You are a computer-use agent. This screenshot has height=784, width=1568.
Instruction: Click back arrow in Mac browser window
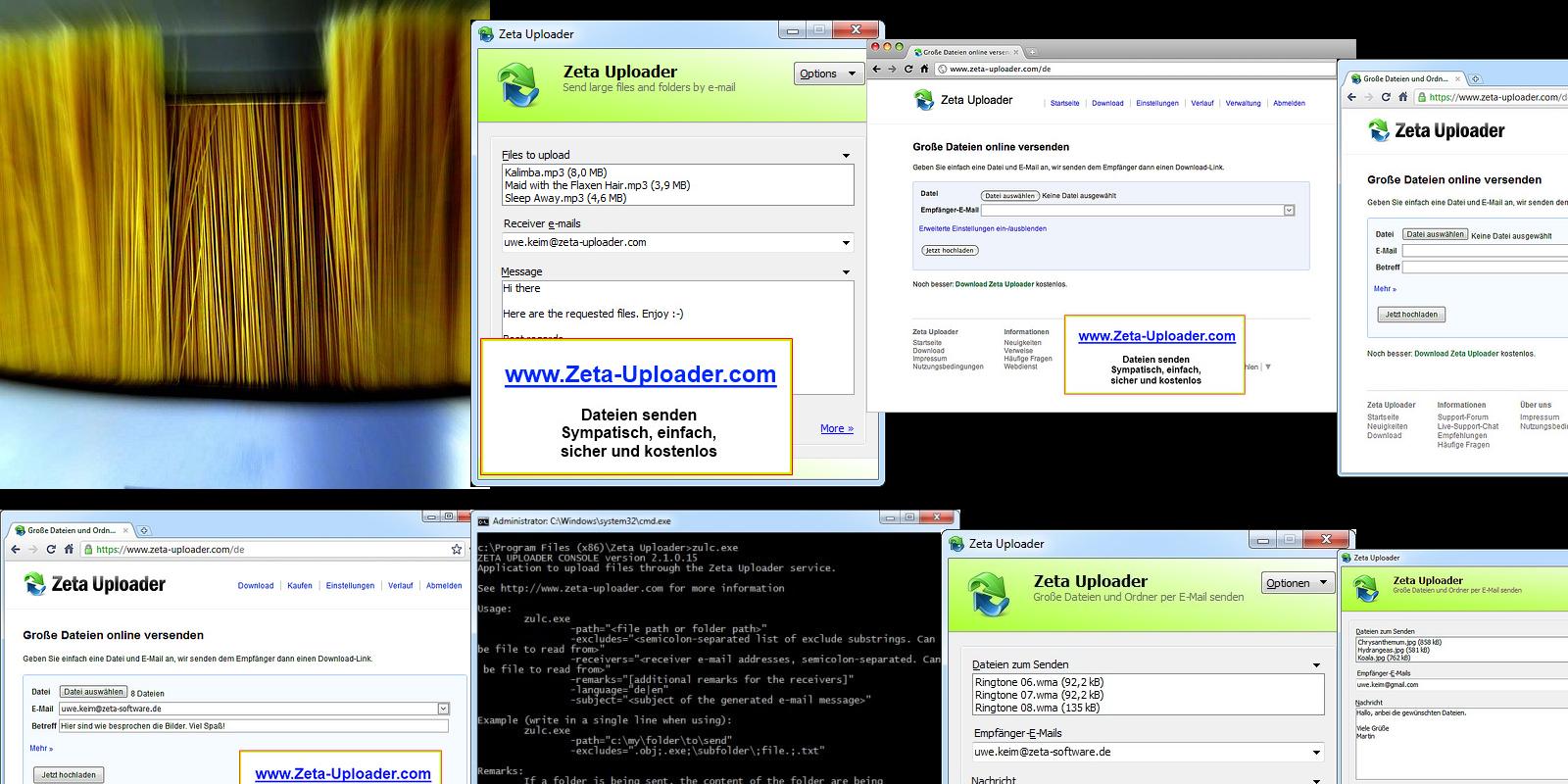[878, 69]
